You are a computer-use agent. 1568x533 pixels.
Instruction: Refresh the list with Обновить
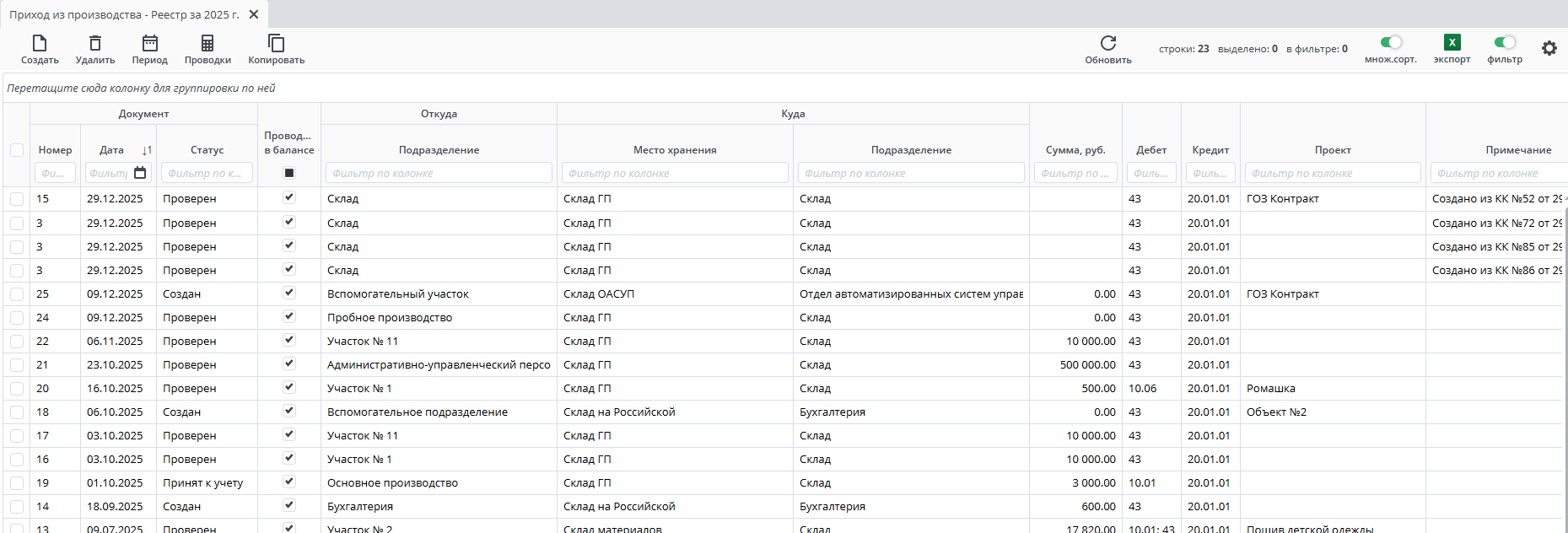(x=1108, y=44)
